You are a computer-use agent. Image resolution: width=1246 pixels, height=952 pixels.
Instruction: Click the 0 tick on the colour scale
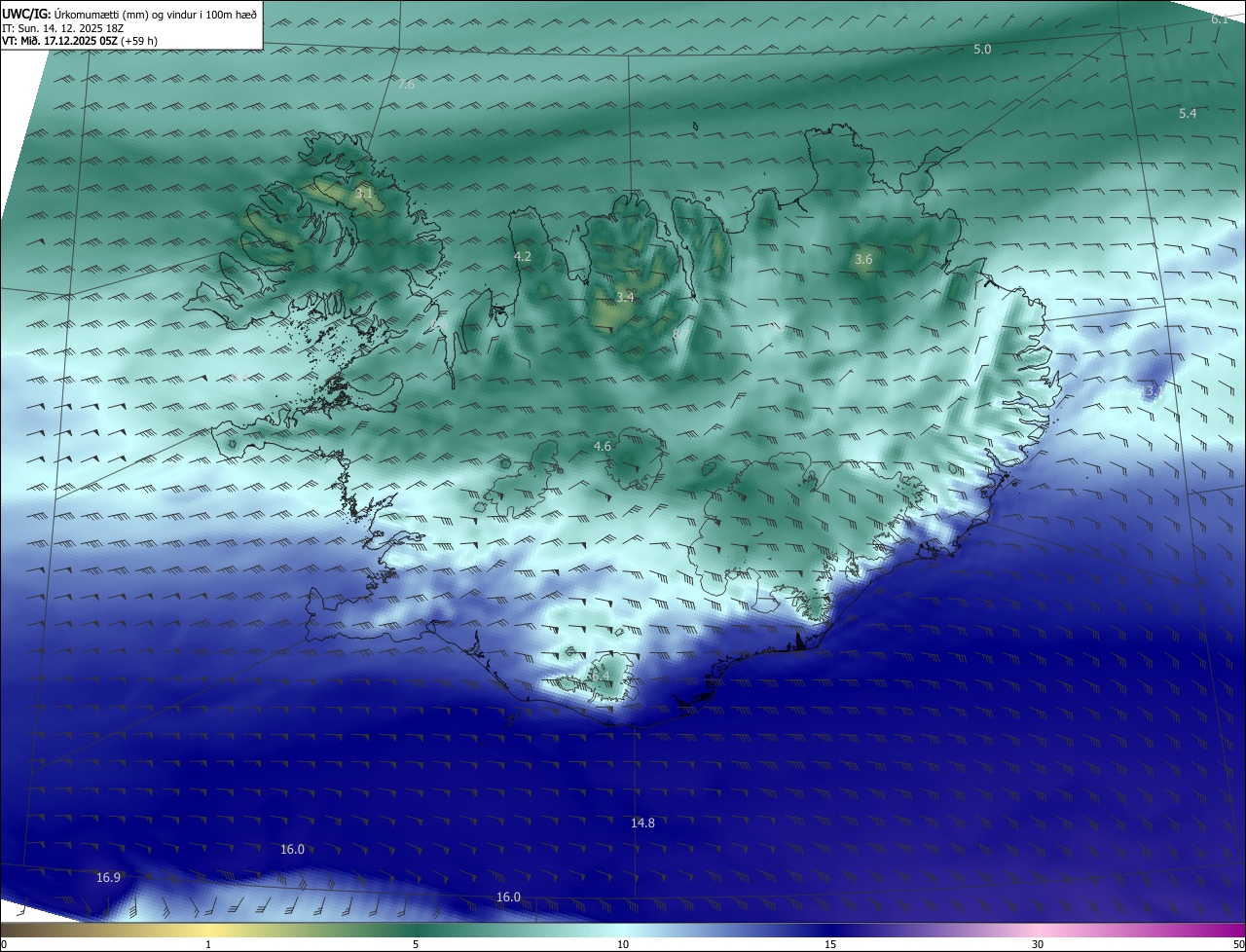pos(4,945)
